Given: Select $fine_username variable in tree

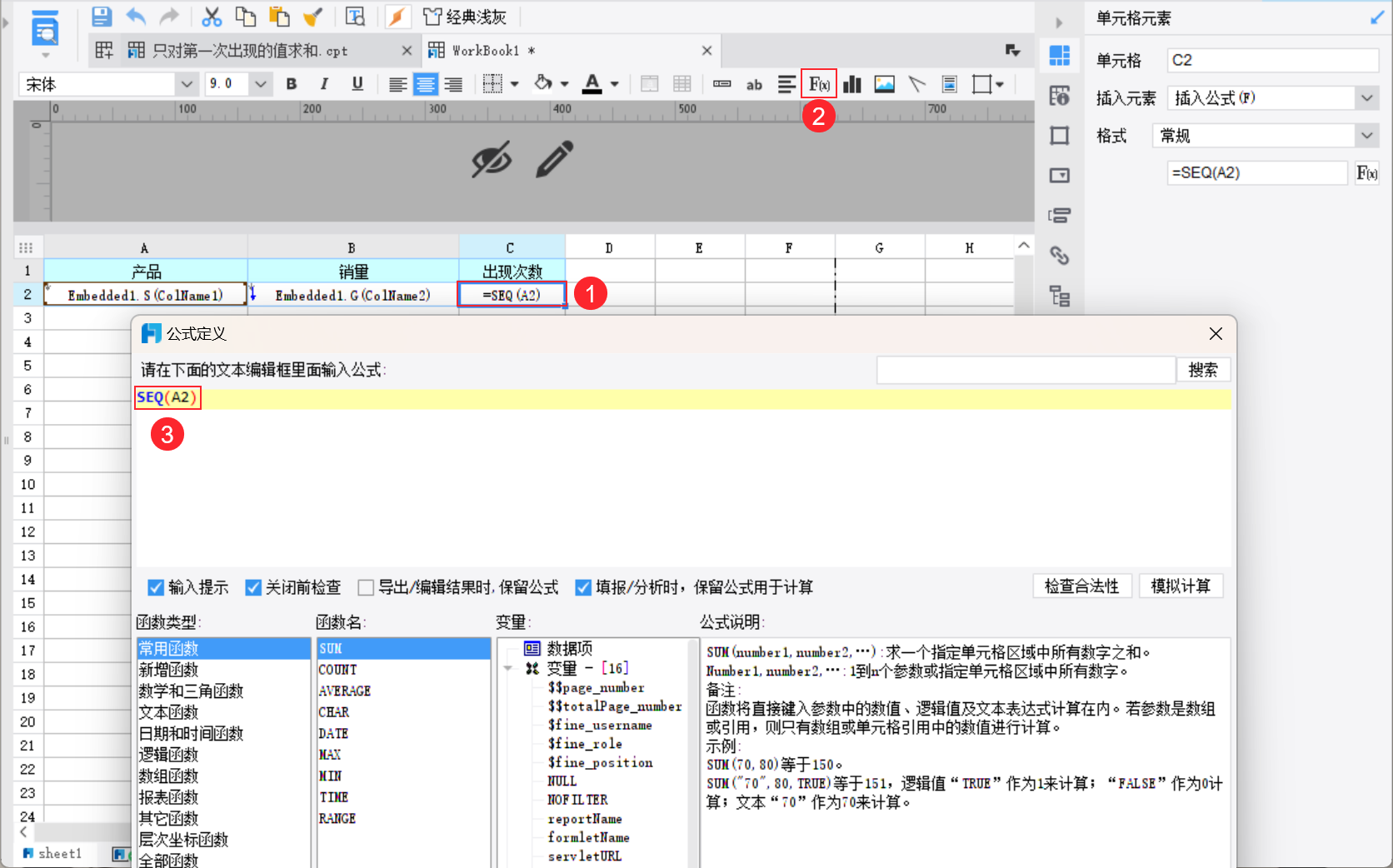Looking at the screenshot, I should click(x=600, y=726).
